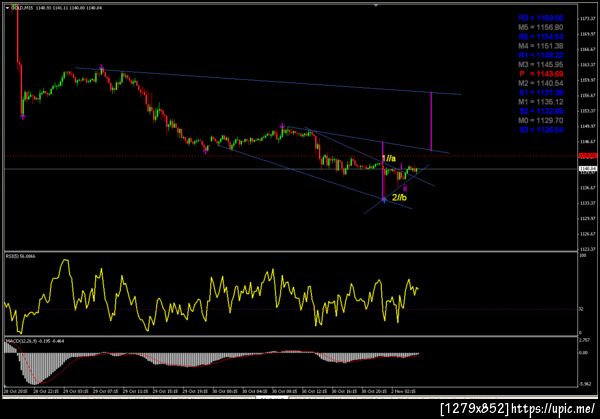The width and height of the screenshot is (600, 419).
Task: Select pivot label 'M0 = 1129.70'
Action: point(540,121)
